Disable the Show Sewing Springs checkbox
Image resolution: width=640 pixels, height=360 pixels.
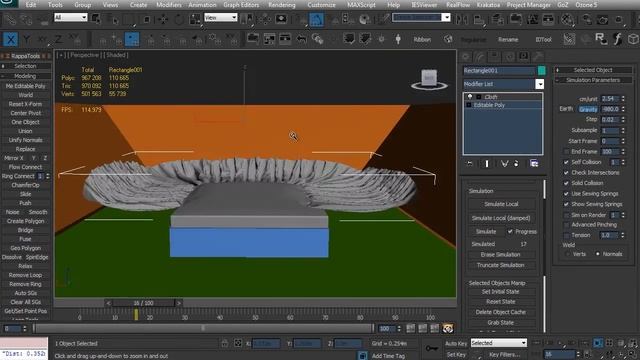tap(566, 204)
